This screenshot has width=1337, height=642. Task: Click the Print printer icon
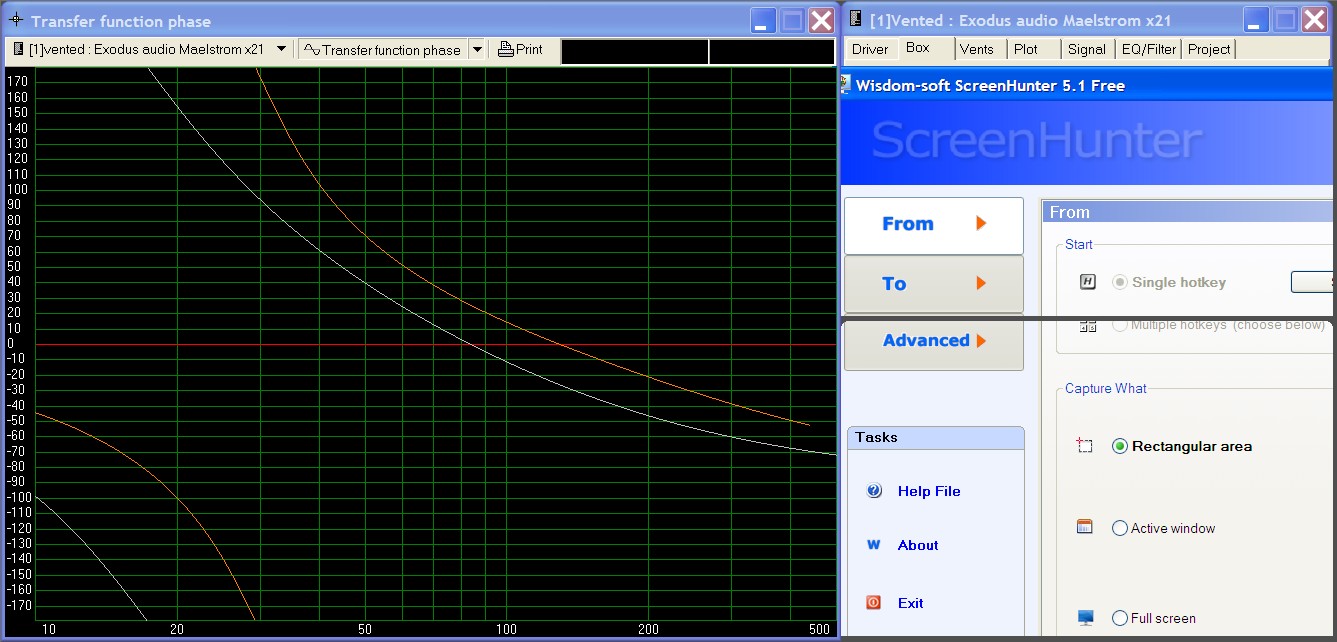tap(506, 50)
